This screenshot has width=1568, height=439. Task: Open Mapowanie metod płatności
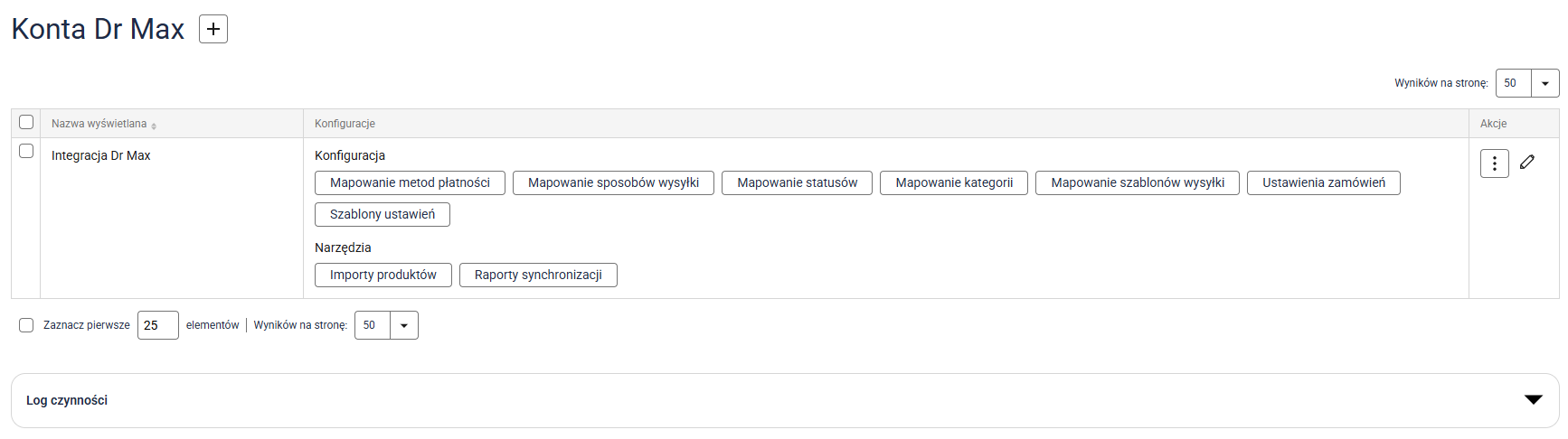pyautogui.click(x=410, y=183)
